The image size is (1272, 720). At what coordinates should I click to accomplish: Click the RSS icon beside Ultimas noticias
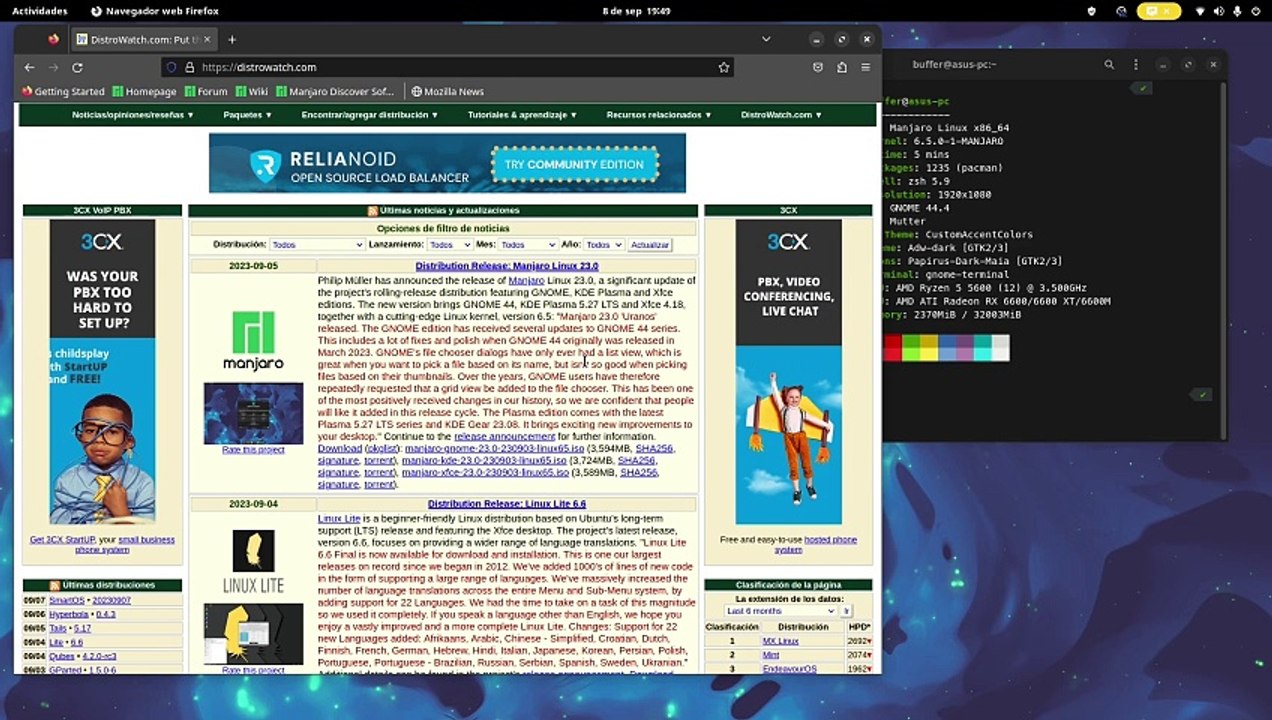(x=372, y=211)
